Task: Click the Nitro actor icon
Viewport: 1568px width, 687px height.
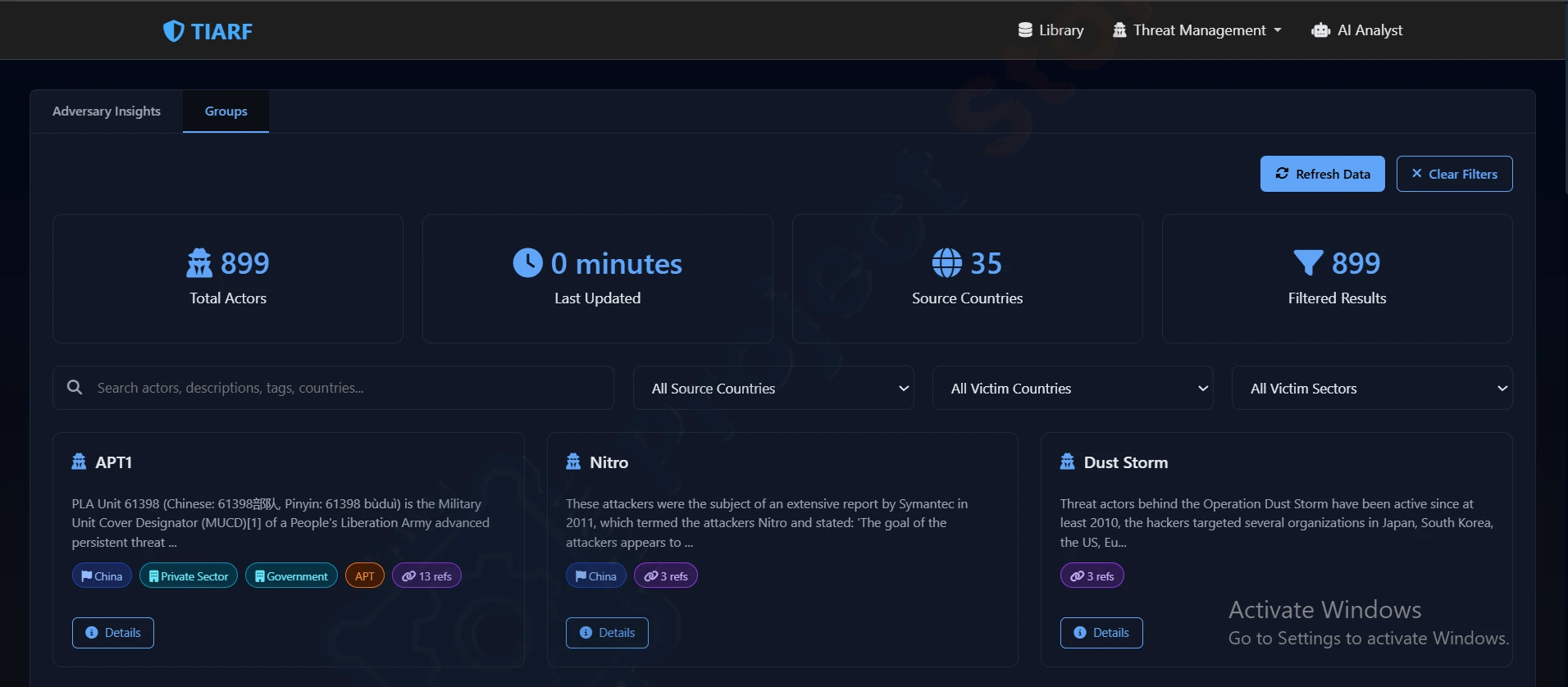Action: click(573, 462)
